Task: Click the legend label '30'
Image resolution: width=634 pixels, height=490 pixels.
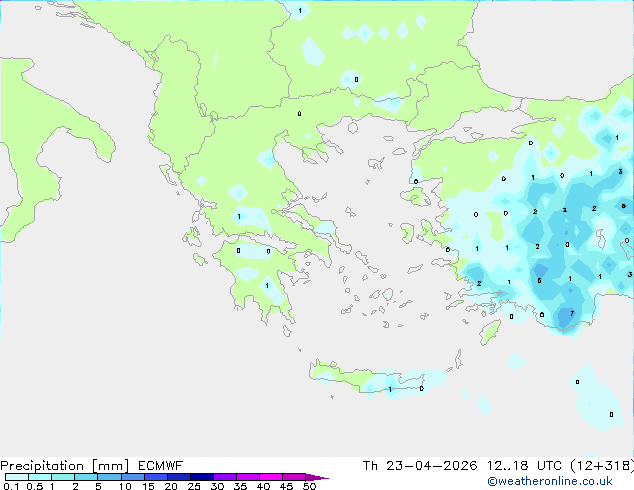Action: [217, 486]
